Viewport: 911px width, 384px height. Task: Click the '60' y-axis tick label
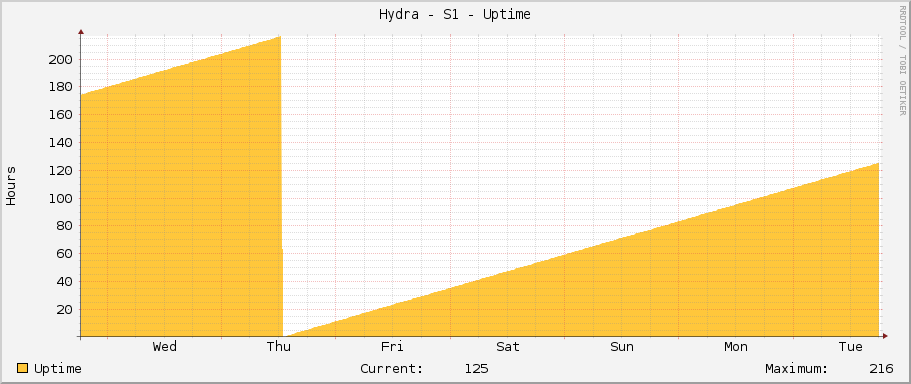coord(64,254)
